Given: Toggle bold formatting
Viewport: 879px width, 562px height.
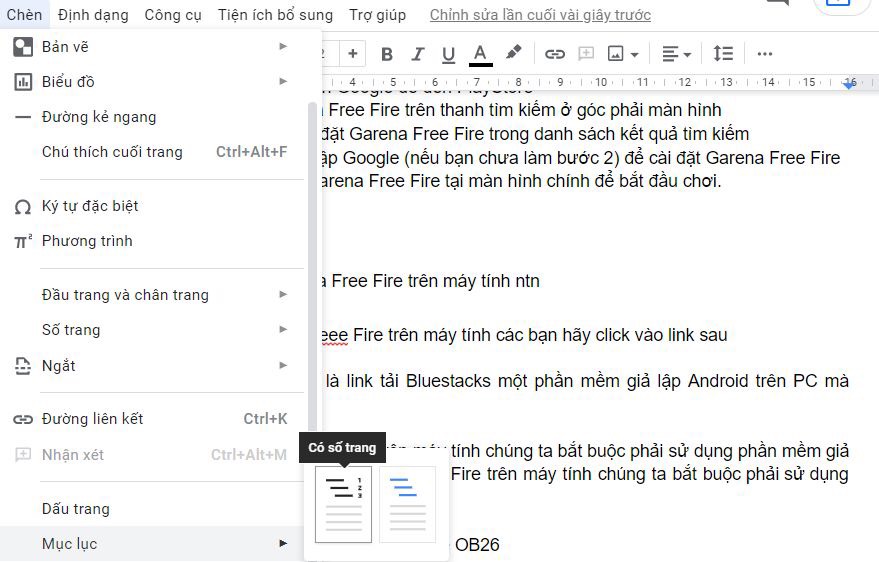Looking at the screenshot, I should (x=387, y=54).
